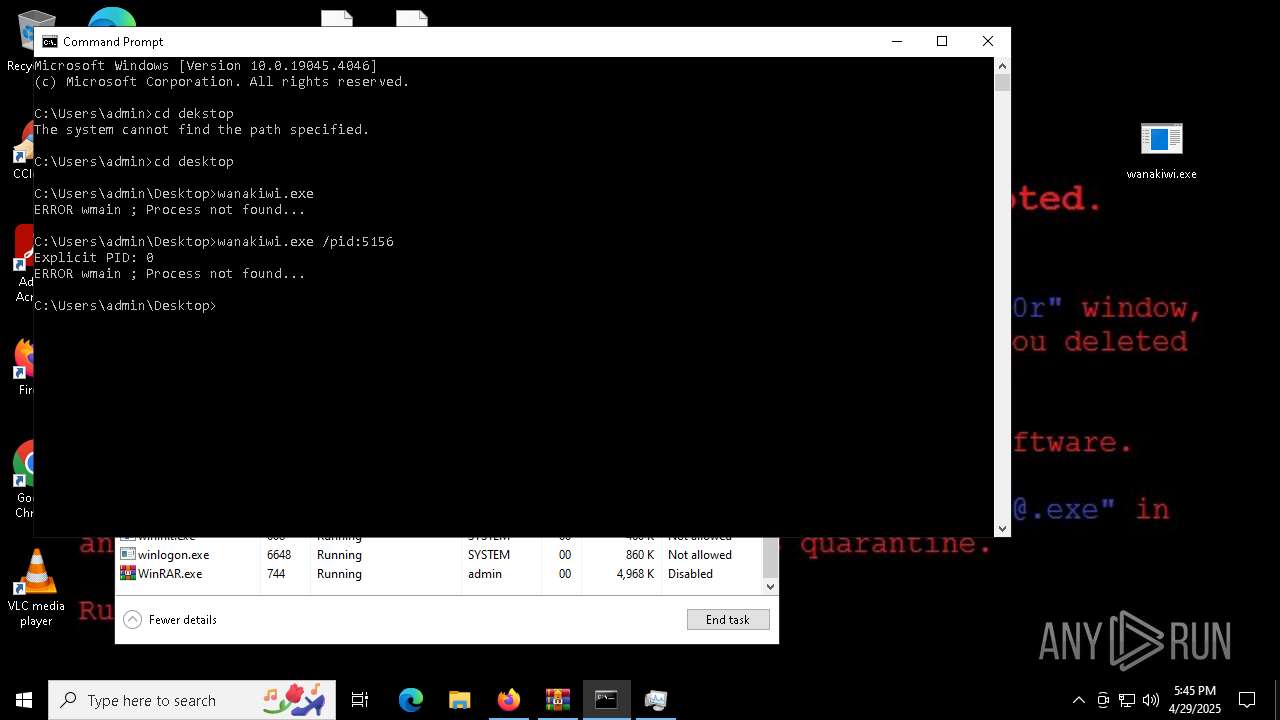Switch to Task Manager taskbar button
The height and width of the screenshot is (720, 1280).
pos(656,700)
